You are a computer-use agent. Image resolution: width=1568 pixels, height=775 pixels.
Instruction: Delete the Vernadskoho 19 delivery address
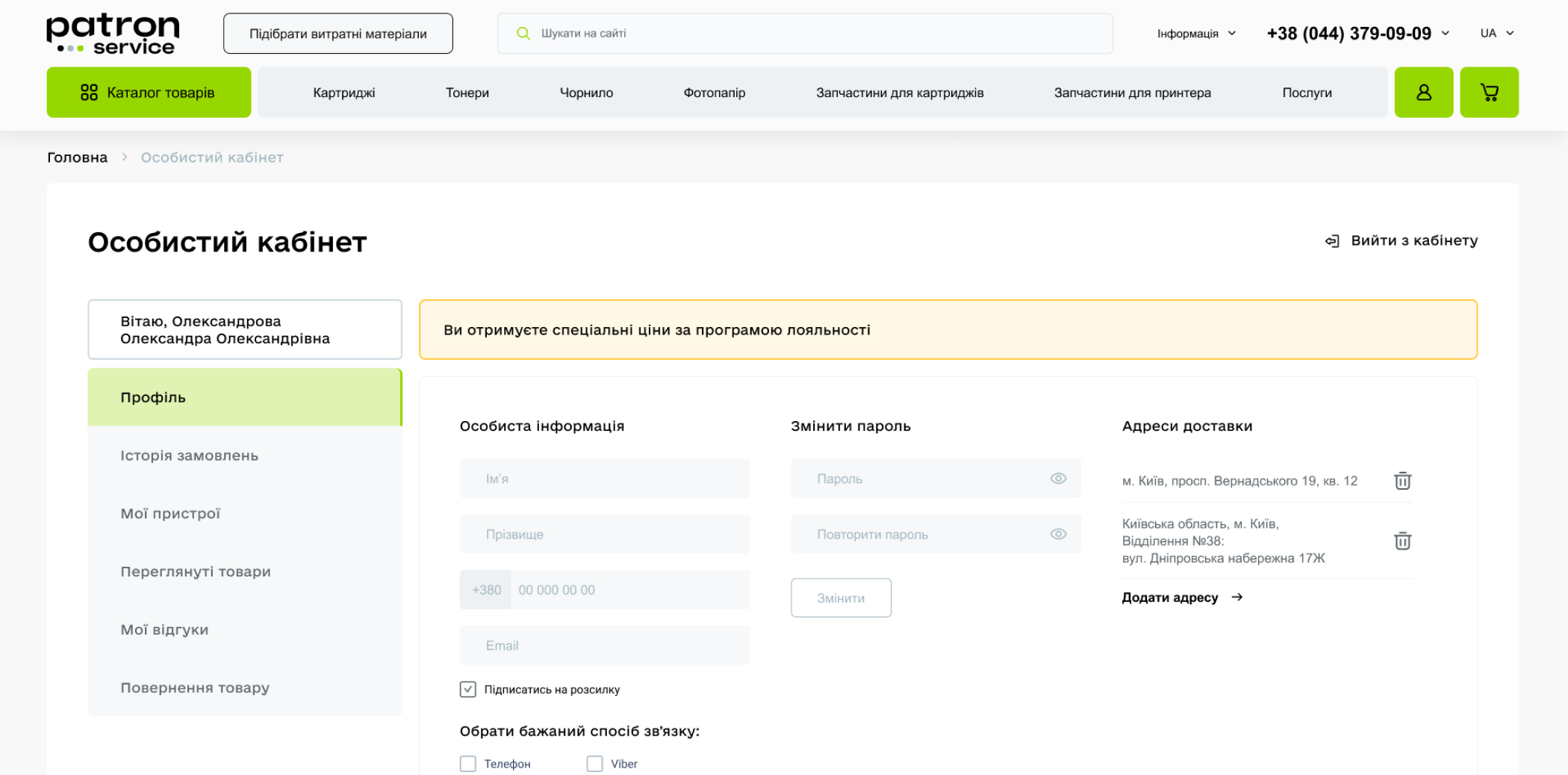click(1402, 481)
